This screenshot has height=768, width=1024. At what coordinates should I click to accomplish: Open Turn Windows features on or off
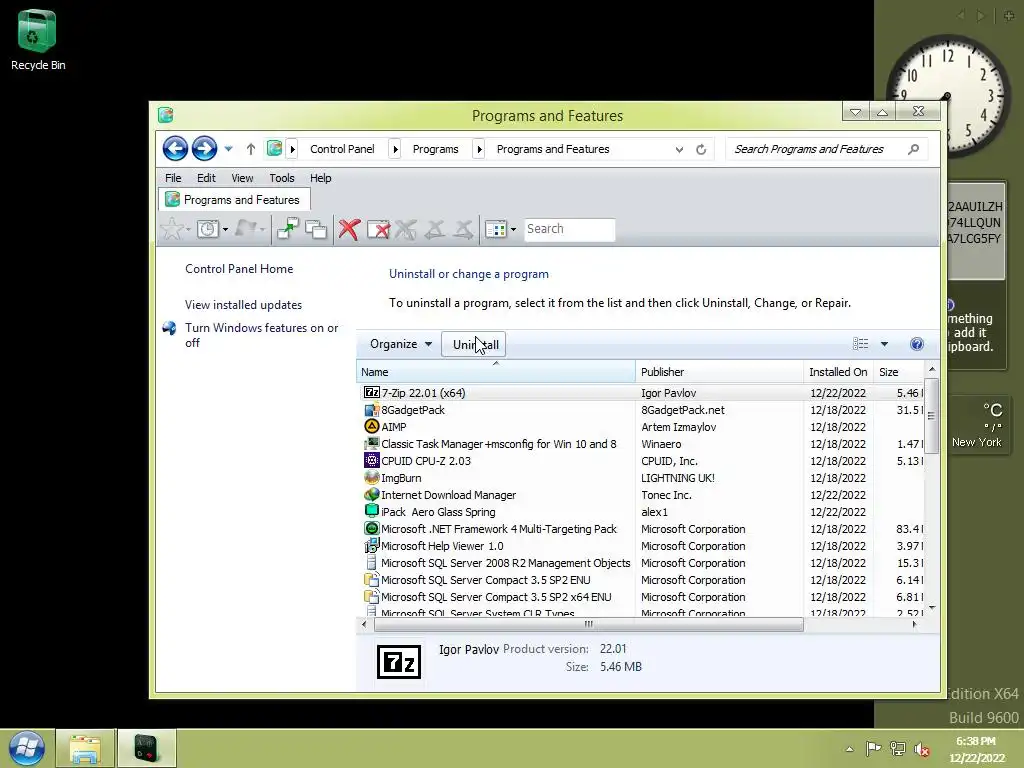tap(261, 335)
